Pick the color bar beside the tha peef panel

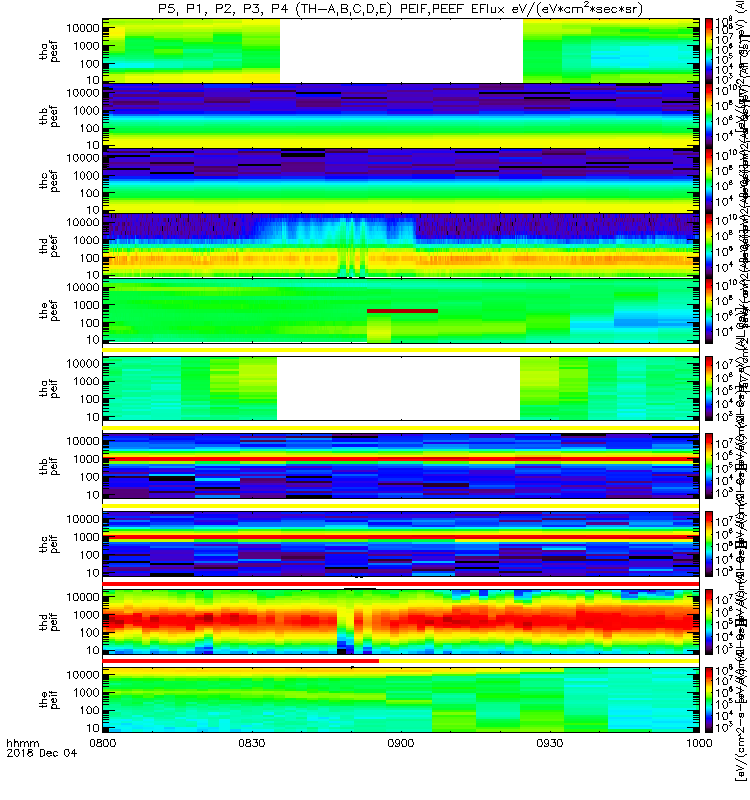709,51
